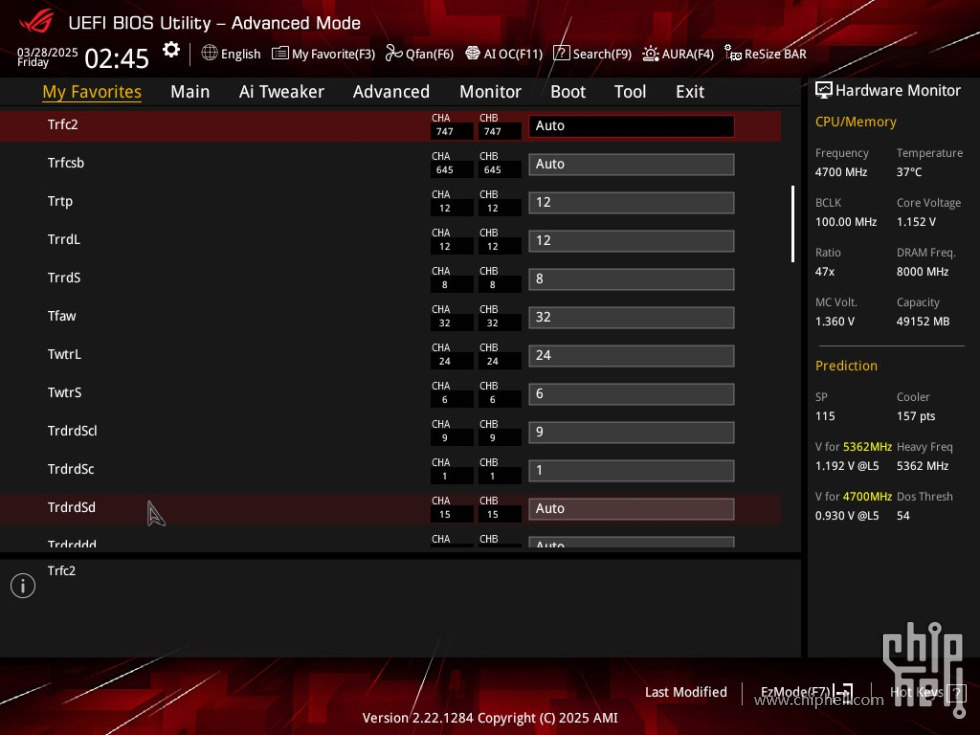Open the Monitor tab
Viewport: 980px width, 735px height.
pyautogui.click(x=490, y=92)
